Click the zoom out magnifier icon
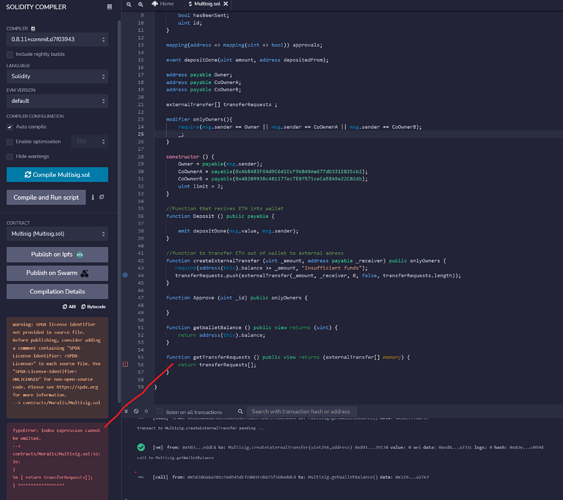 (x=129, y=4)
